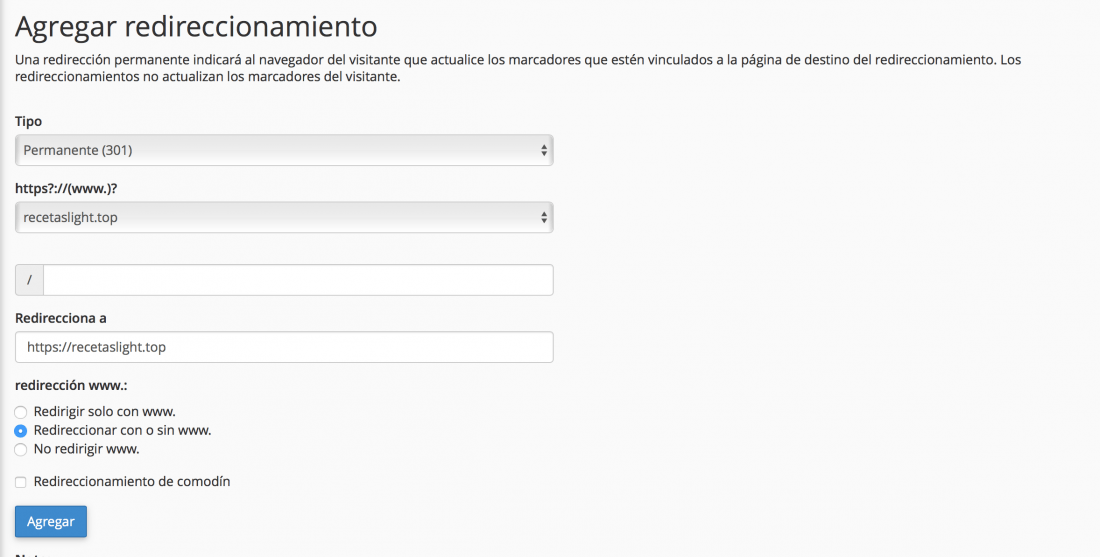The image size is (1100, 557).
Task: Select the Redirigir solo con www. radio button
Action: [21, 412]
